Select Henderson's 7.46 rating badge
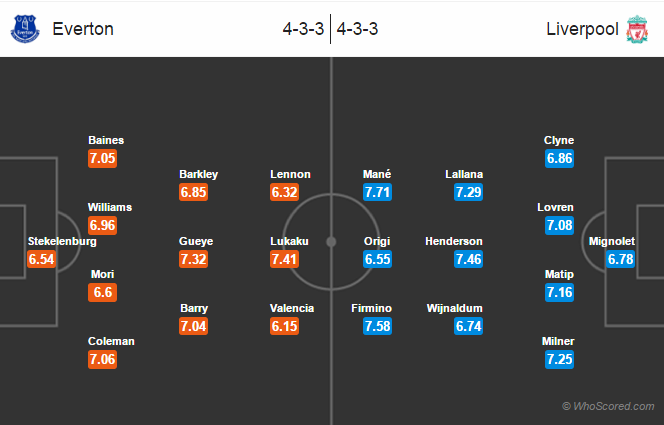Viewport: 664px width, 425px height. click(x=468, y=259)
